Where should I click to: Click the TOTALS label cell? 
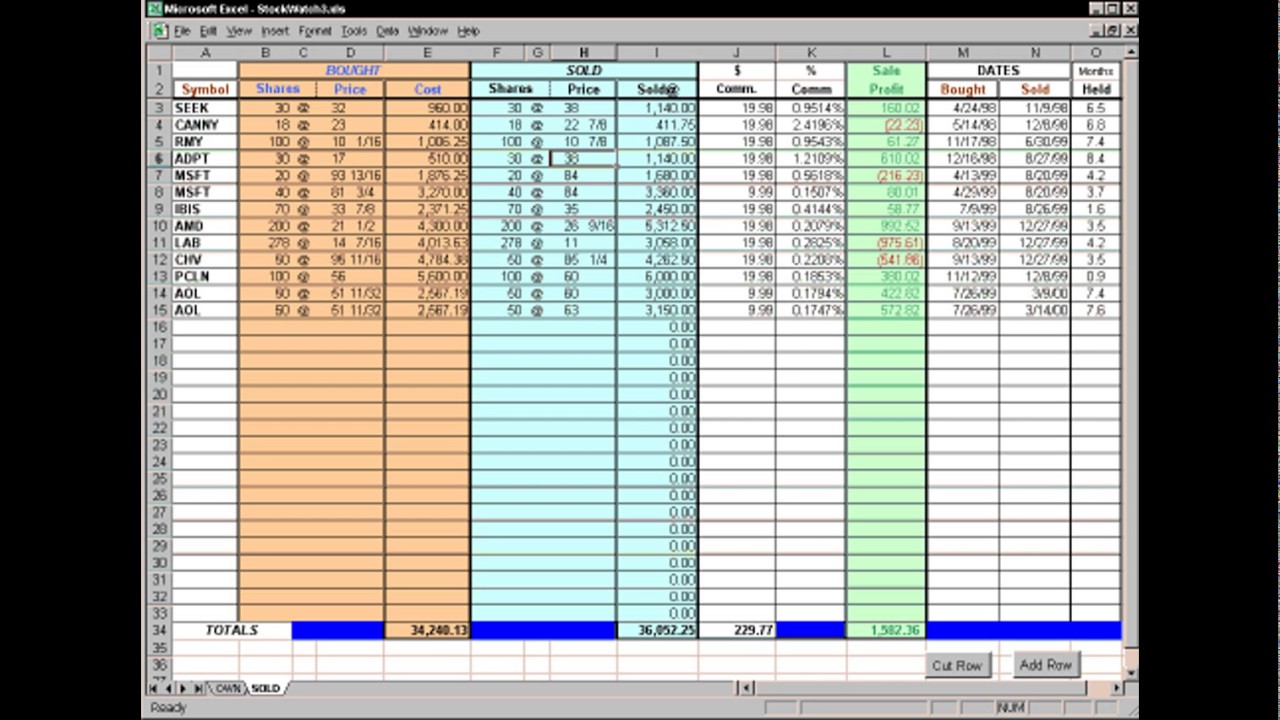click(232, 630)
